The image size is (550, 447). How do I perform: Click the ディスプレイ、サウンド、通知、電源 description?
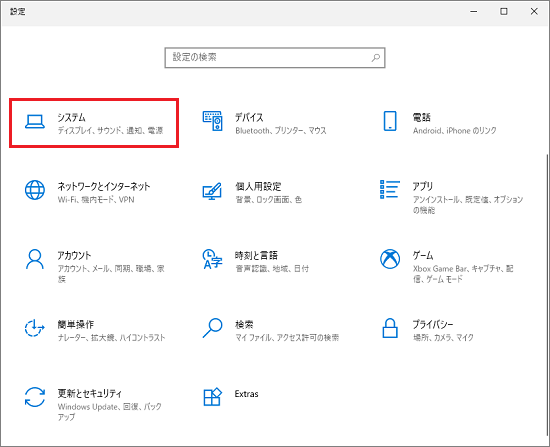pyautogui.click(x=110, y=131)
